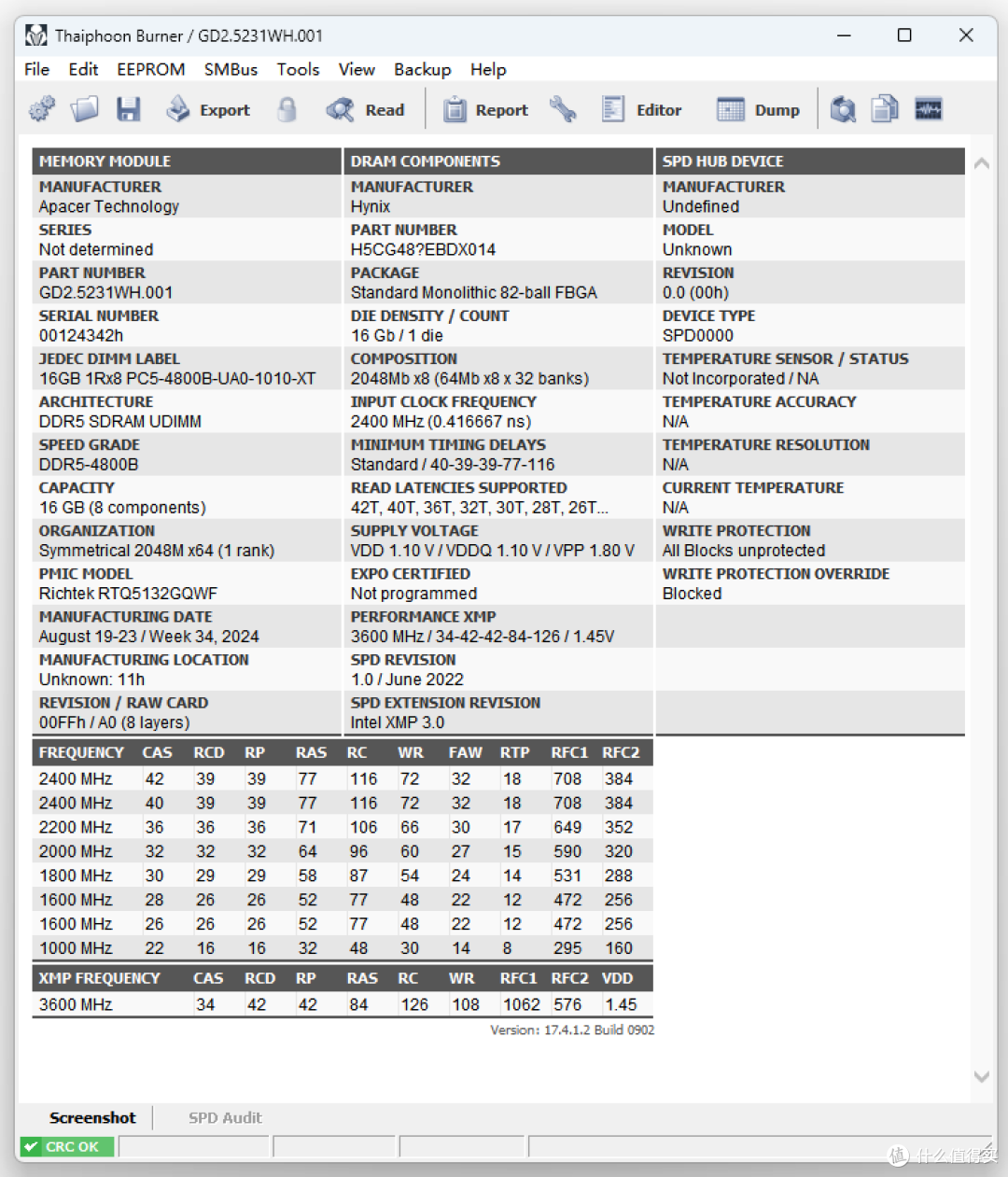Viewport: 1008px width, 1177px height.
Task: Open the EEPROM menu
Action: click(151, 69)
